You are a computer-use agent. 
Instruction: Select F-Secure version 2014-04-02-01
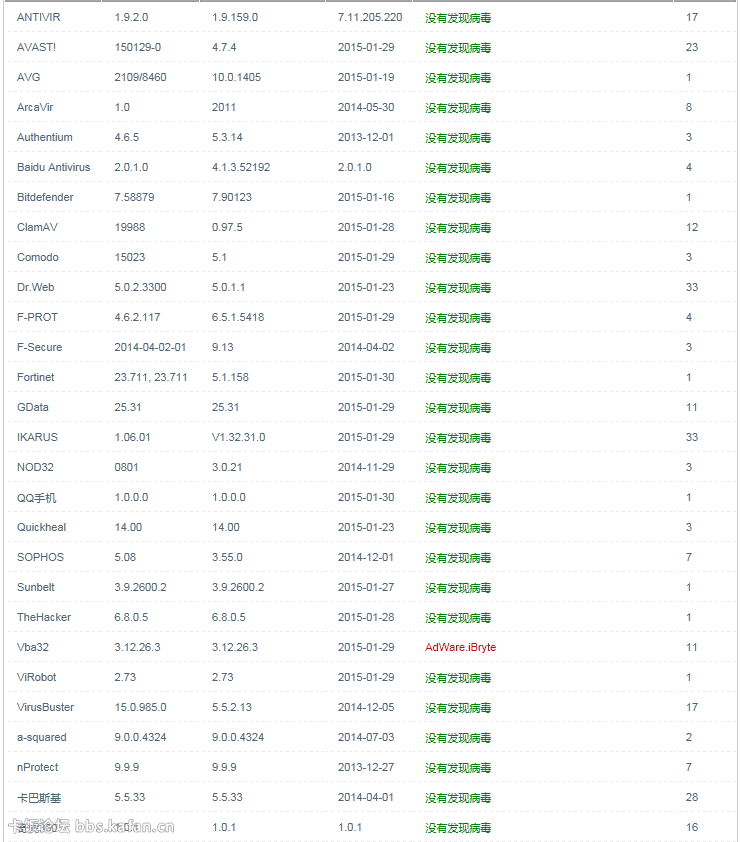pyautogui.click(x=150, y=347)
